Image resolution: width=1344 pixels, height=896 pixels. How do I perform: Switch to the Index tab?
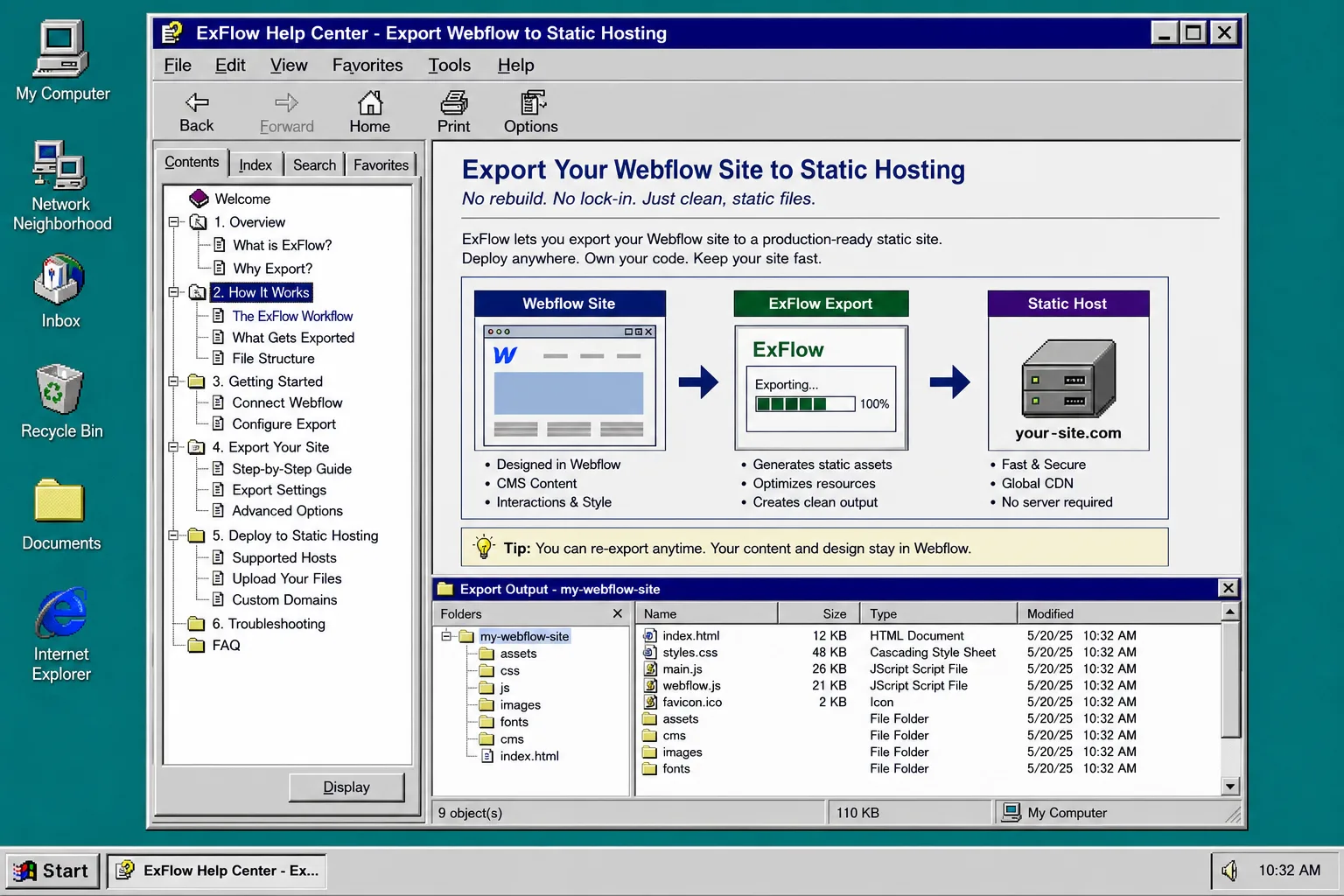(x=255, y=164)
